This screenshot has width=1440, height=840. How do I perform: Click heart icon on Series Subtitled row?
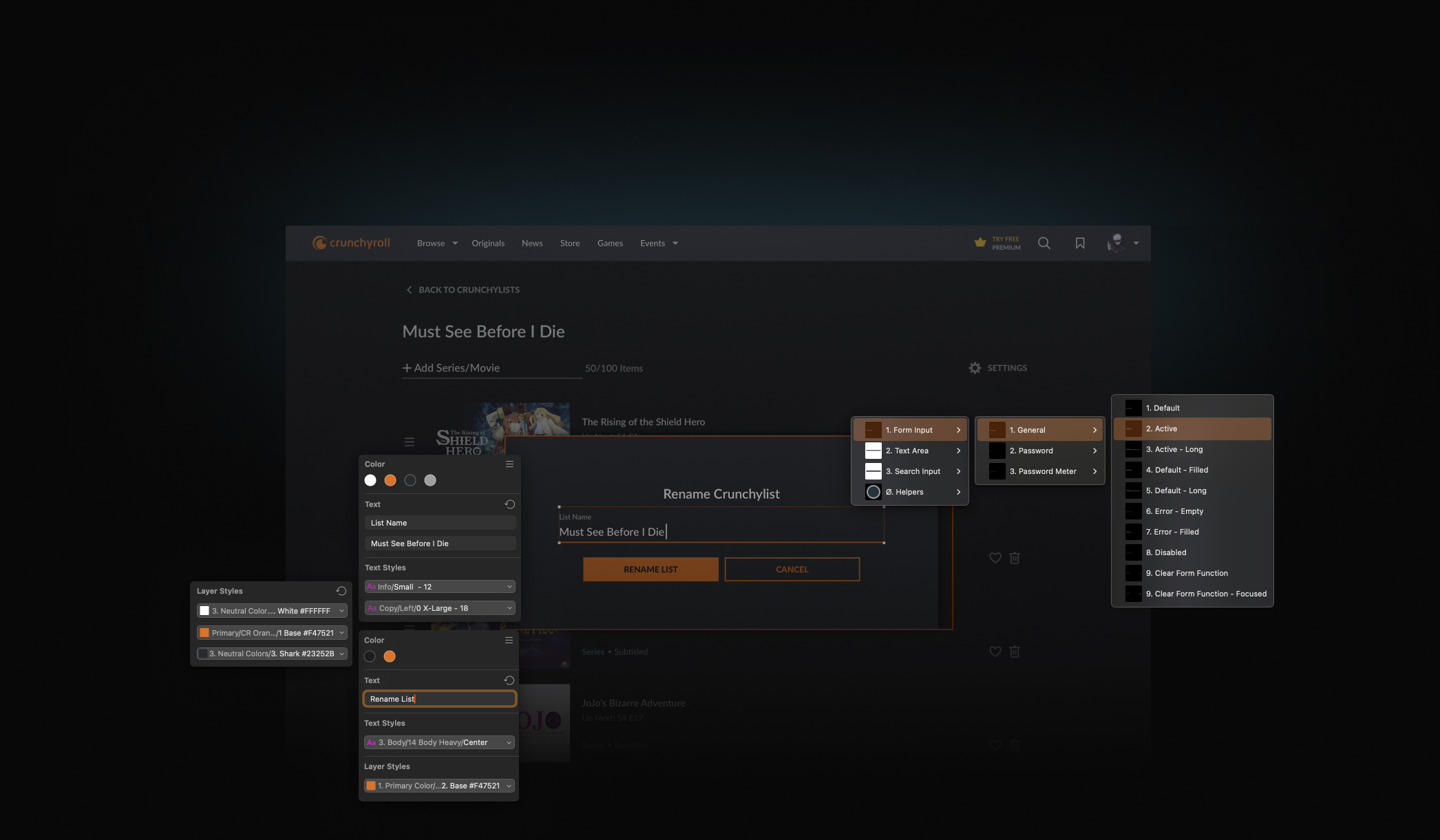click(x=995, y=651)
